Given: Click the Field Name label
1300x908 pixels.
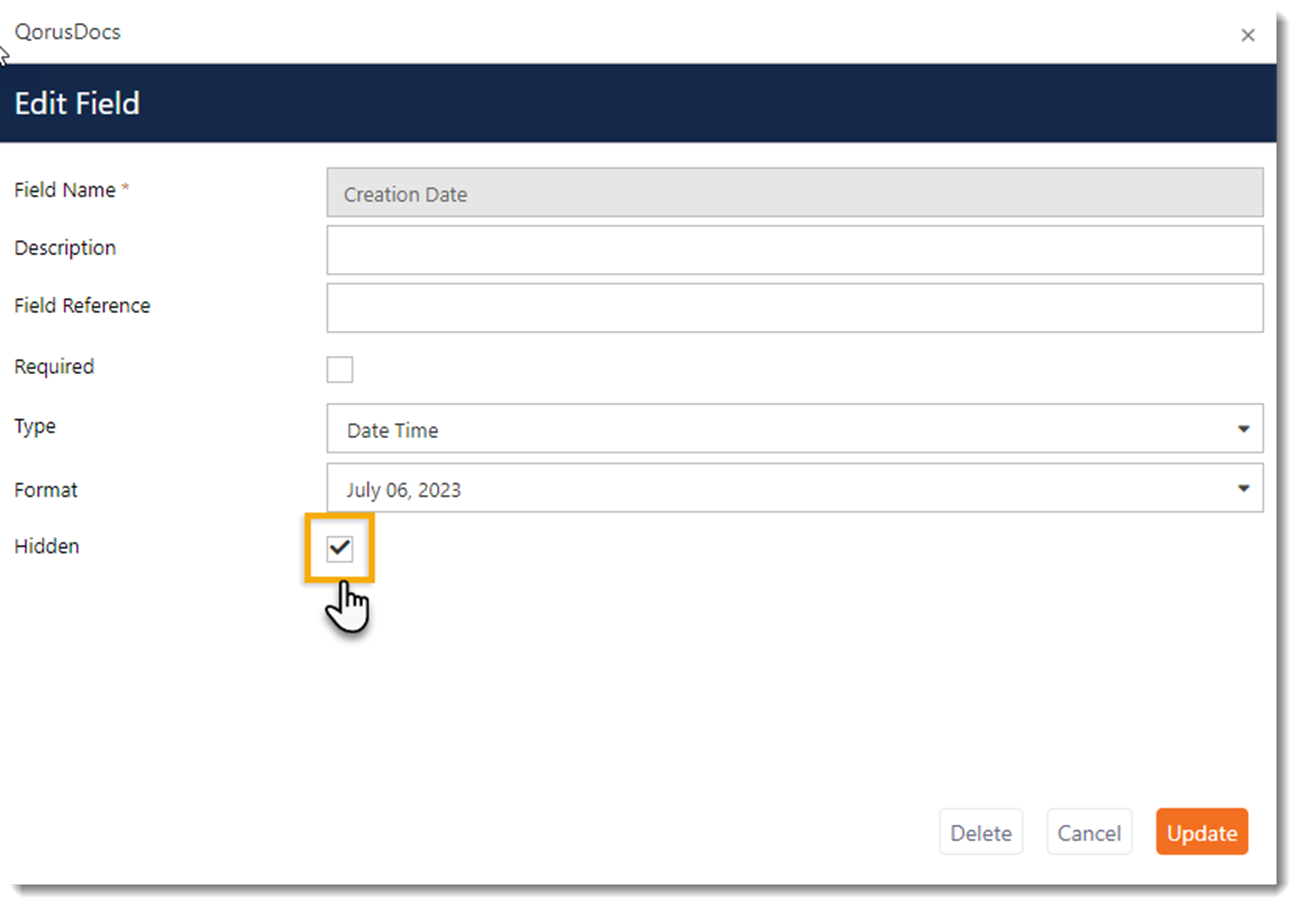Looking at the screenshot, I should (65, 190).
